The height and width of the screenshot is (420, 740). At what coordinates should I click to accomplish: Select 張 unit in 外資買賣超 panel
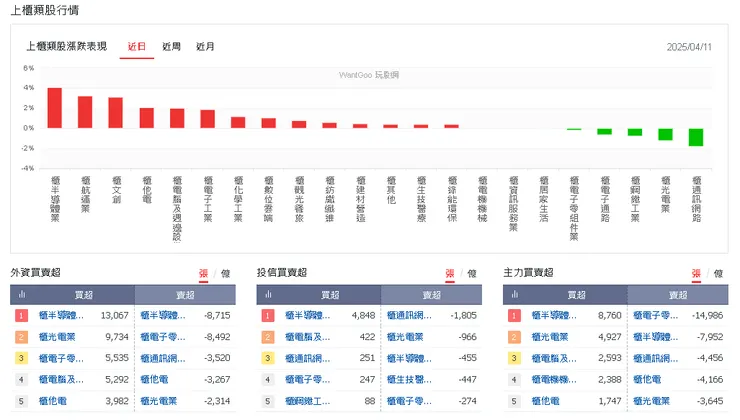point(203,273)
